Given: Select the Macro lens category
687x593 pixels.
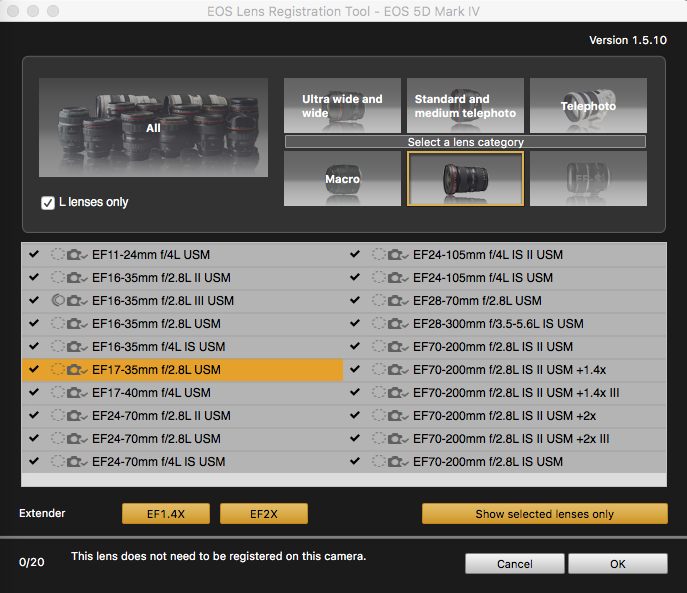Looking at the screenshot, I should point(342,179).
